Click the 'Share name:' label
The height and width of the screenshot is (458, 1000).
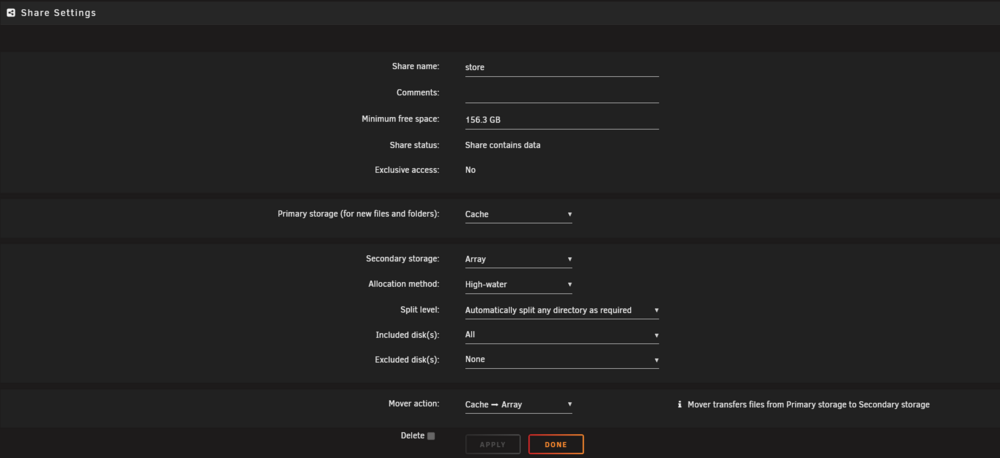click(x=416, y=66)
